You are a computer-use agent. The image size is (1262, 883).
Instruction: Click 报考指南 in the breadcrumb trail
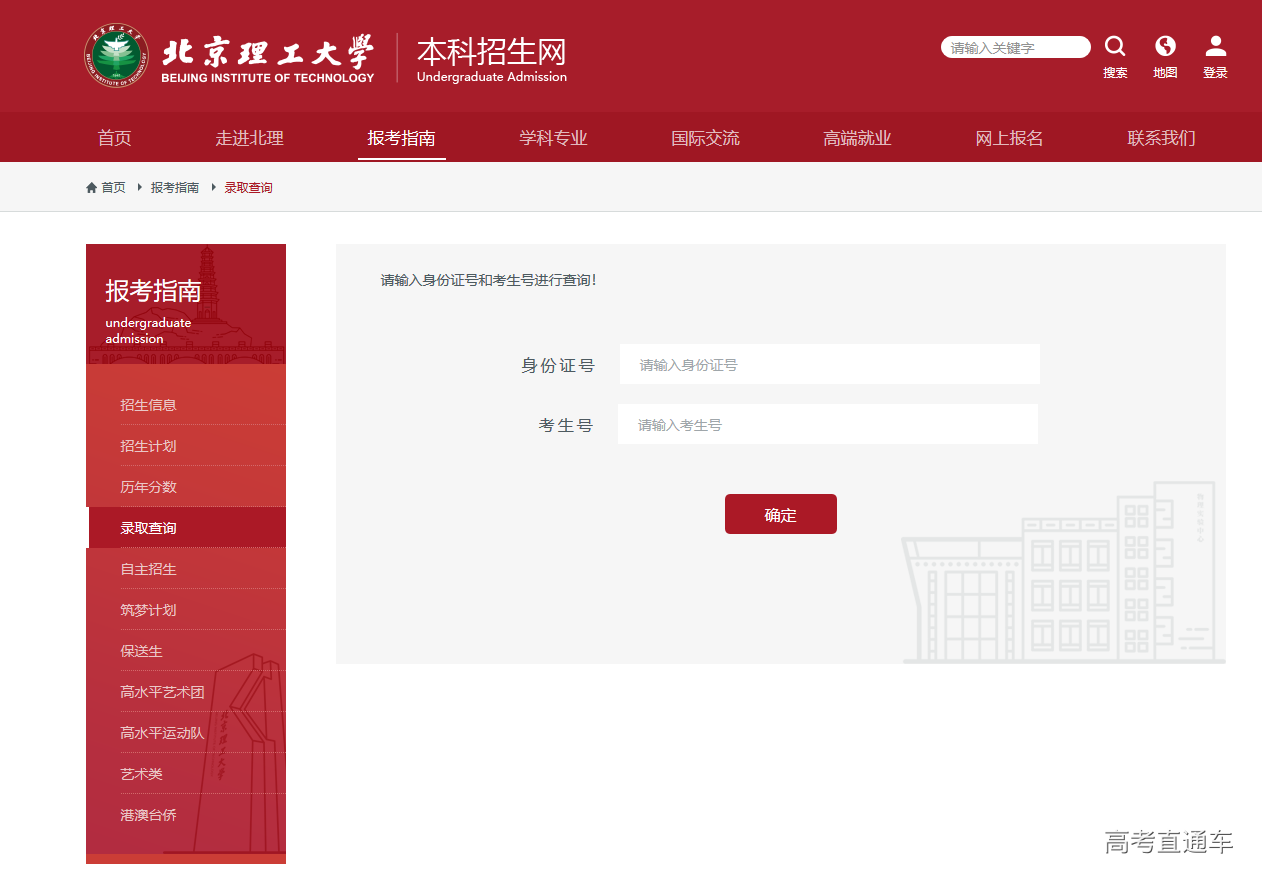coord(175,187)
